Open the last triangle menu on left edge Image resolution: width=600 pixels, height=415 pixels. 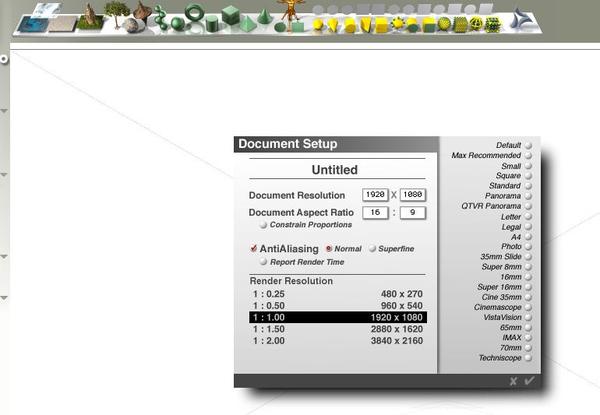coord(4,298)
